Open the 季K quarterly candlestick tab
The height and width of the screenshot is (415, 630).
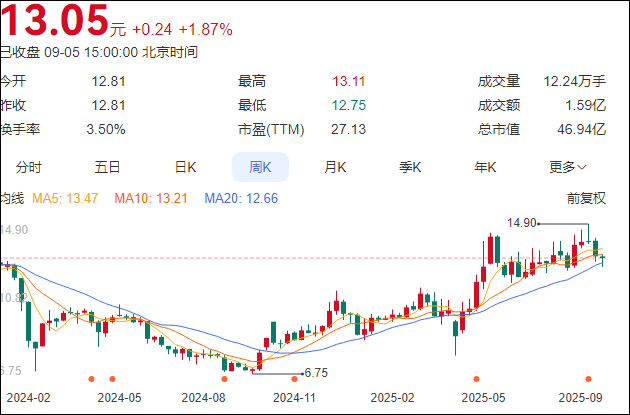tap(410, 167)
